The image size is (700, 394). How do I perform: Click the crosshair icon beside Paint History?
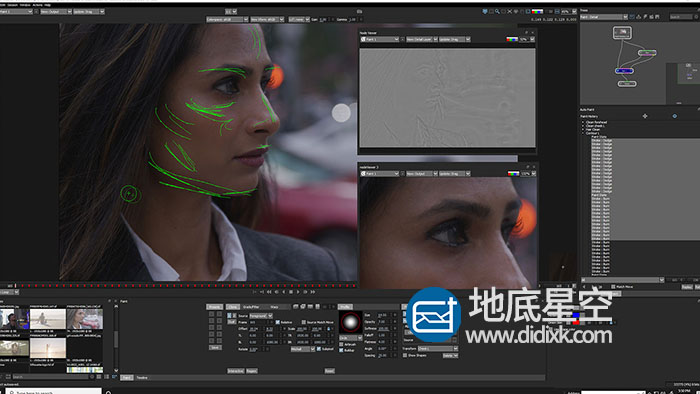point(645,116)
